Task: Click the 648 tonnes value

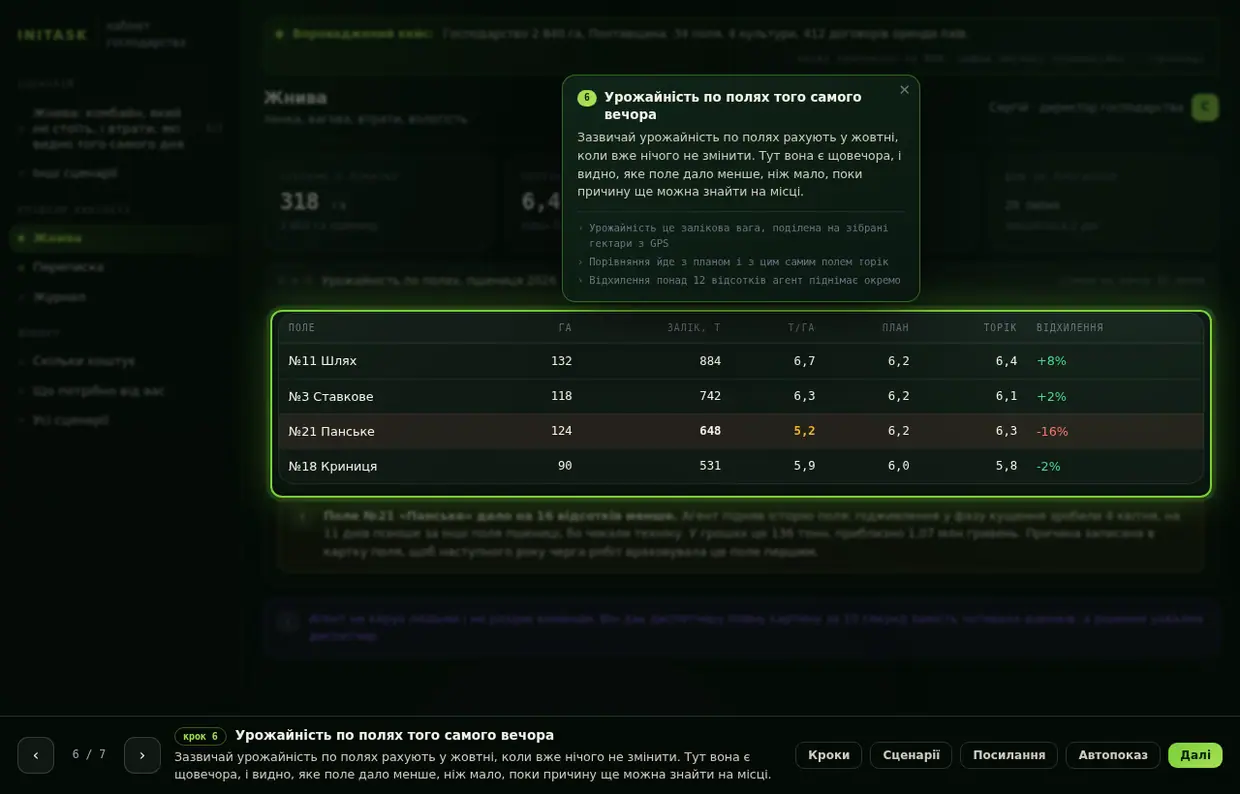Action: tap(710, 431)
